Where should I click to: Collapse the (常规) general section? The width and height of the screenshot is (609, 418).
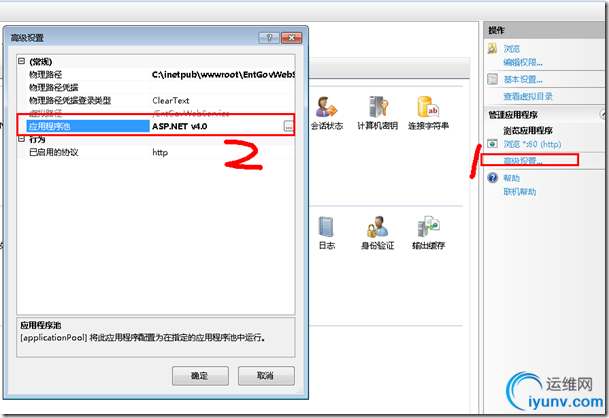[x=21, y=61]
